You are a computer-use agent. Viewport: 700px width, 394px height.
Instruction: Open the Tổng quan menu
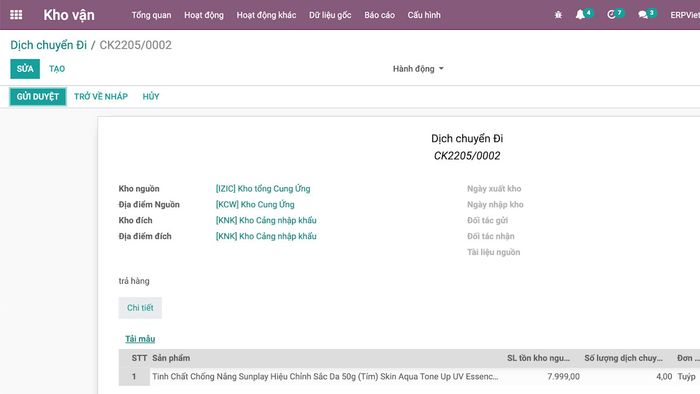point(151,15)
